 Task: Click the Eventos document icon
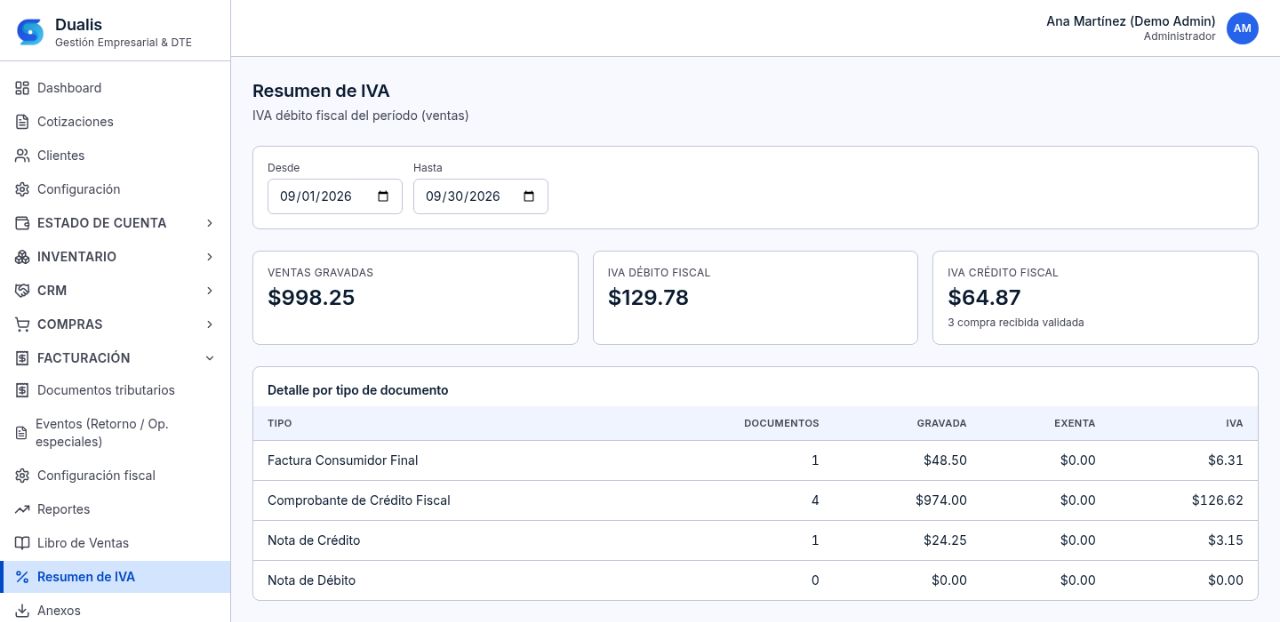(x=22, y=433)
